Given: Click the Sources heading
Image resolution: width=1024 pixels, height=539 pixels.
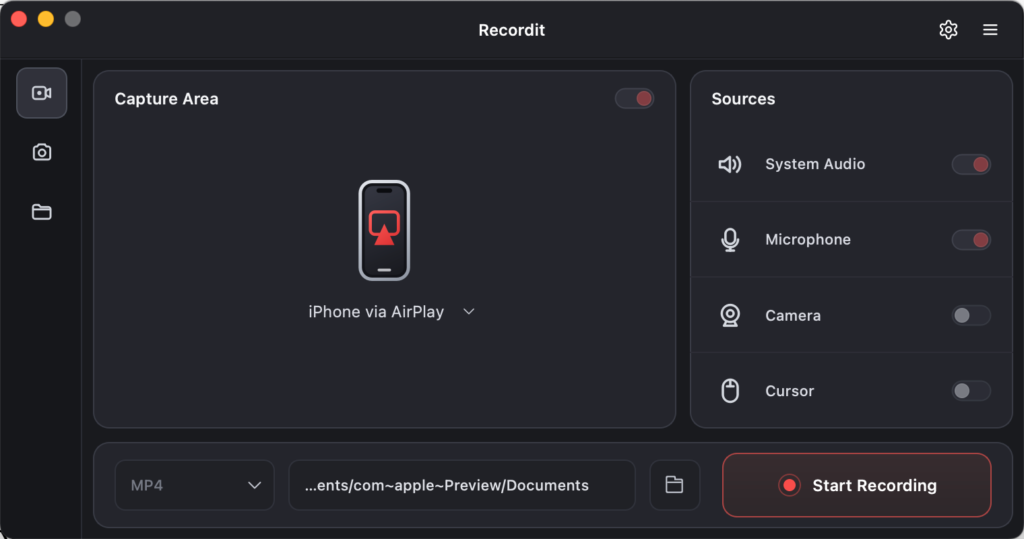Looking at the screenshot, I should [x=743, y=99].
